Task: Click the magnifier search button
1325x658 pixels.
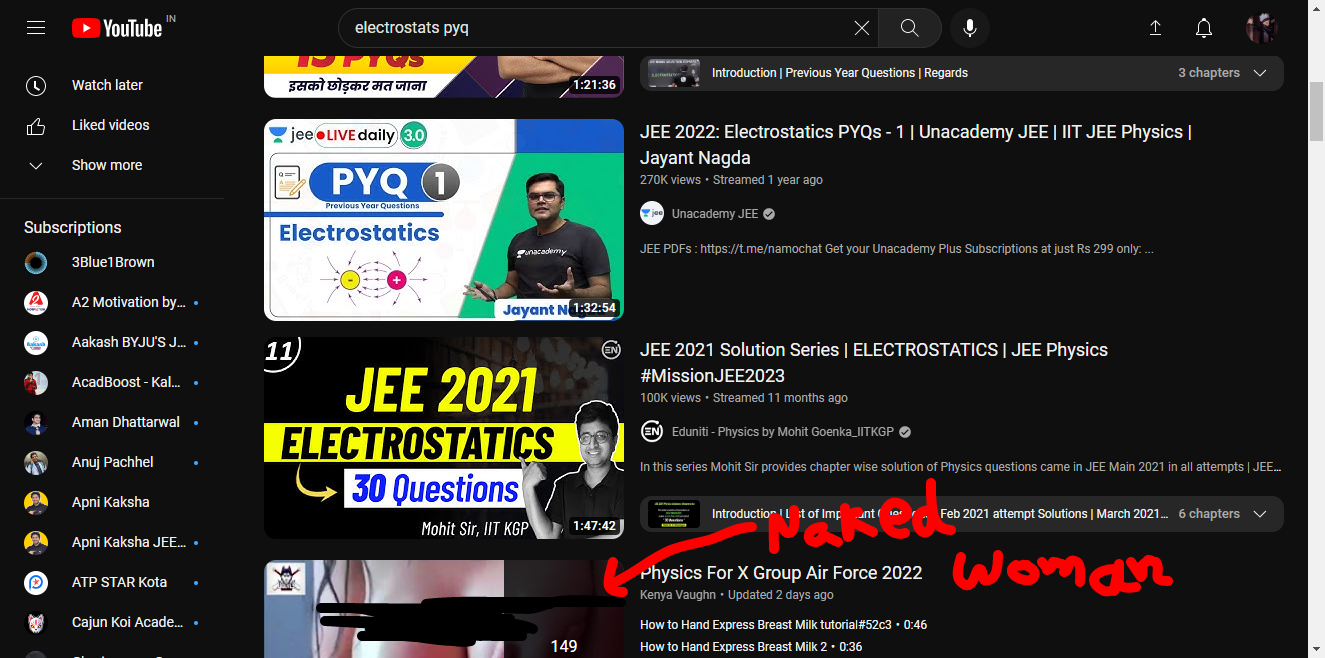Action: click(909, 28)
